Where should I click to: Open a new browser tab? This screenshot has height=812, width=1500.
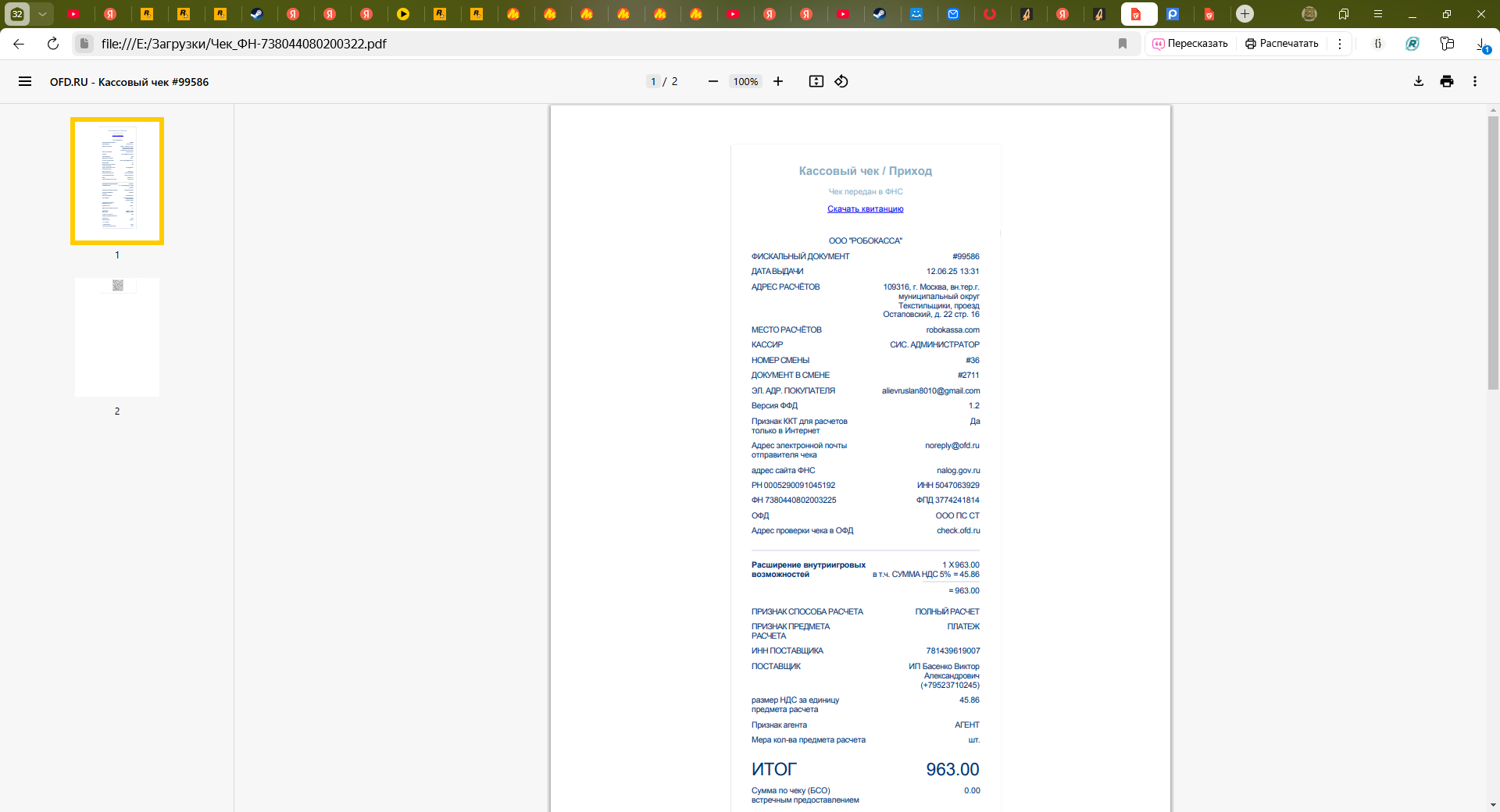point(1245,14)
